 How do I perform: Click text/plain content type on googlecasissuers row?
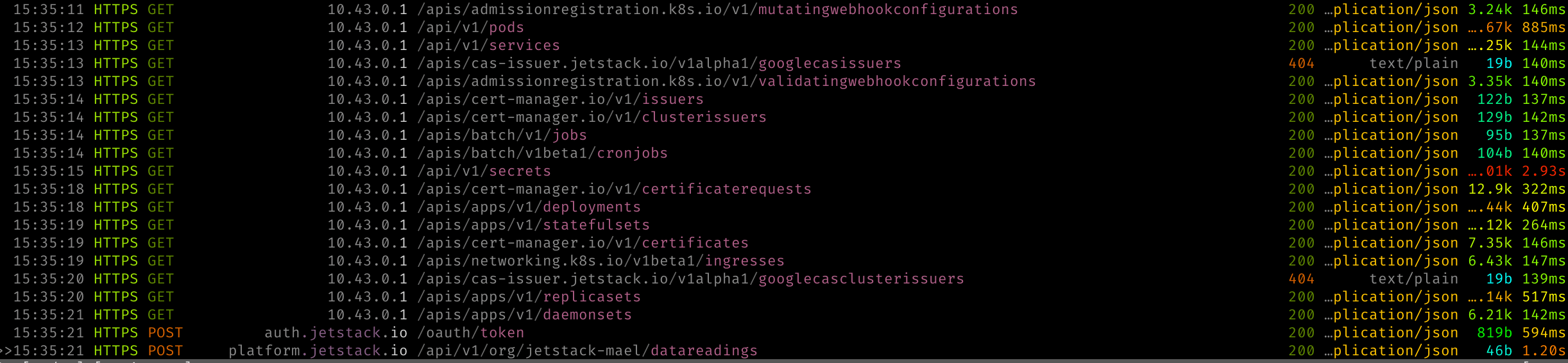point(1414,63)
